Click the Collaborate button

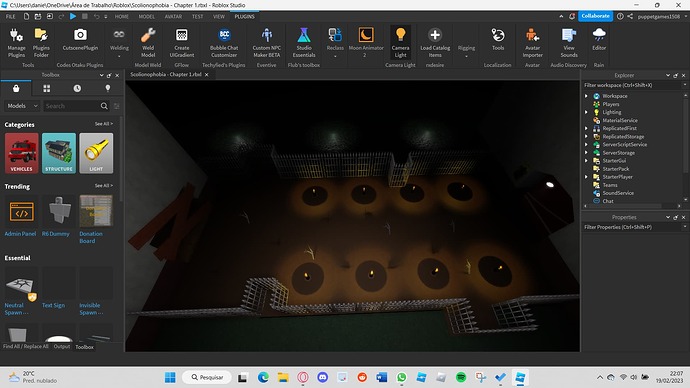click(595, 16)
